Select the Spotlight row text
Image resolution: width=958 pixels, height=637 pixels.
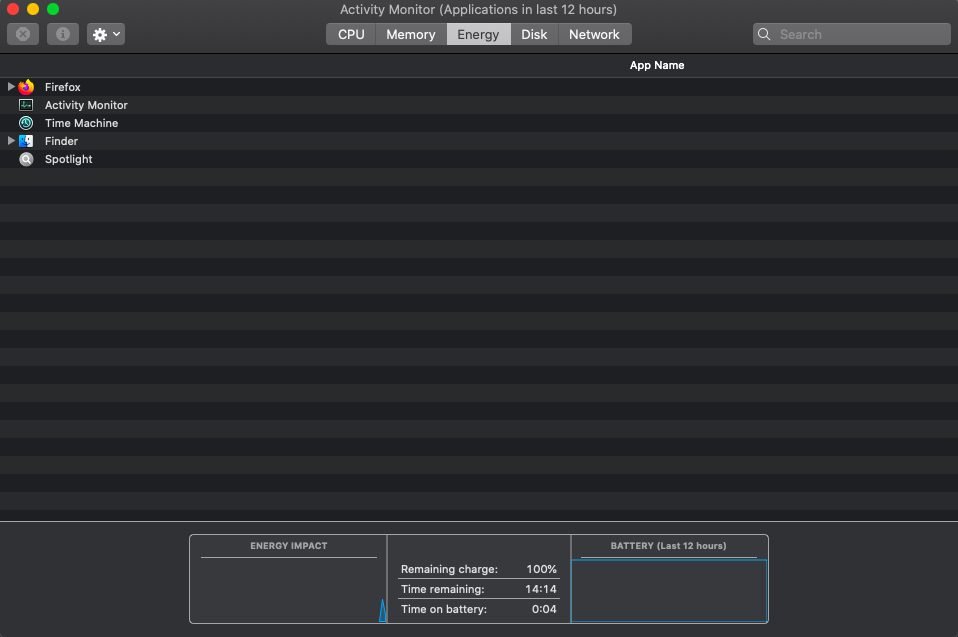(68, 159)
